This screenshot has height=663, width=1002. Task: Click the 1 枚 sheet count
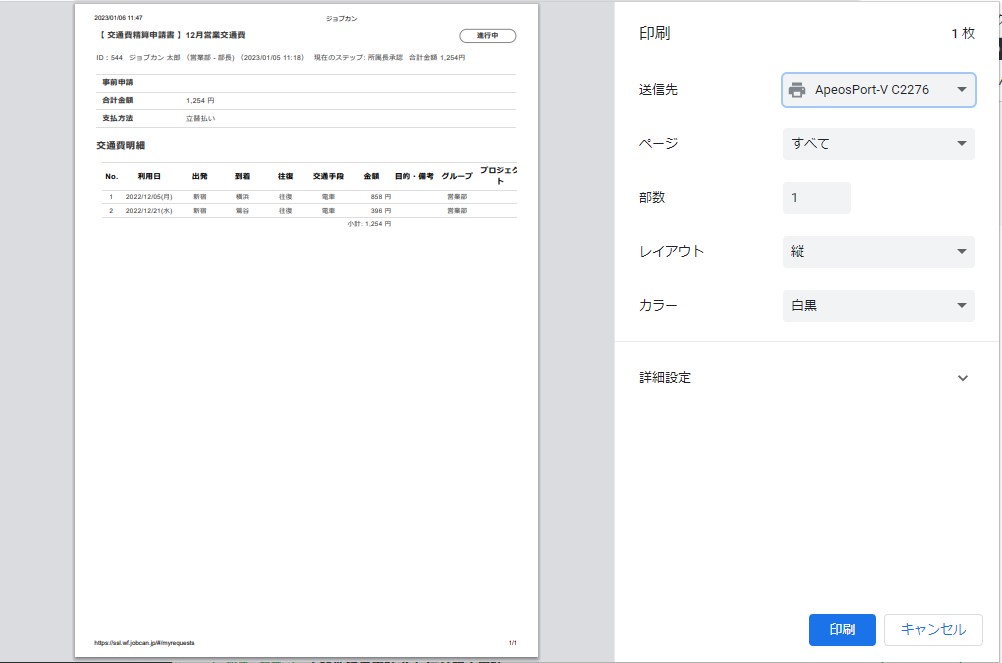pyautogui.click(x=962, y=34)
